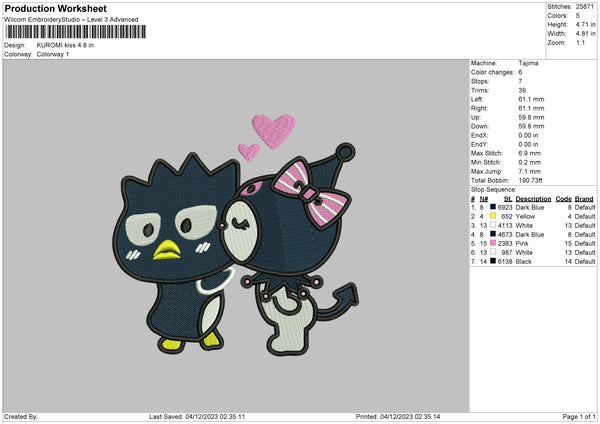This screenshot has width=600, height=424.
Task: Click the 'Yellow' description in stop 2
Action: tap(525, 217)
